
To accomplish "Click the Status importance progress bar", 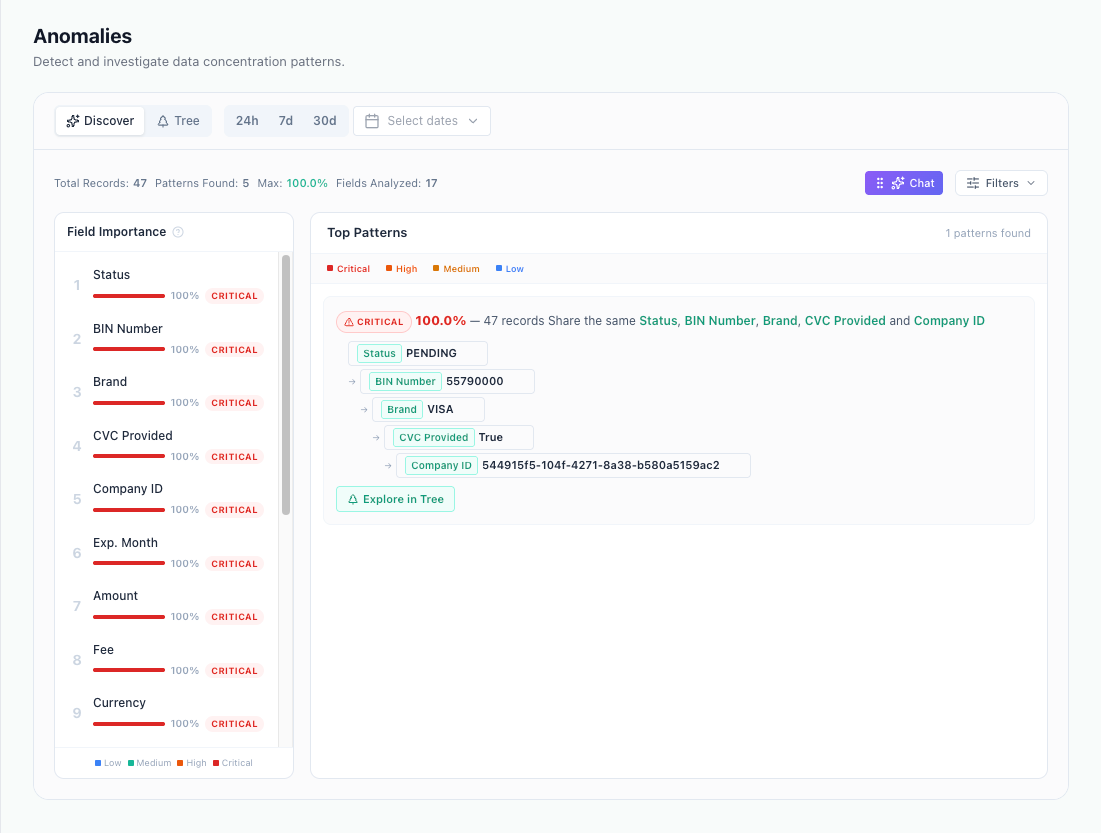I will pos(128,295).
